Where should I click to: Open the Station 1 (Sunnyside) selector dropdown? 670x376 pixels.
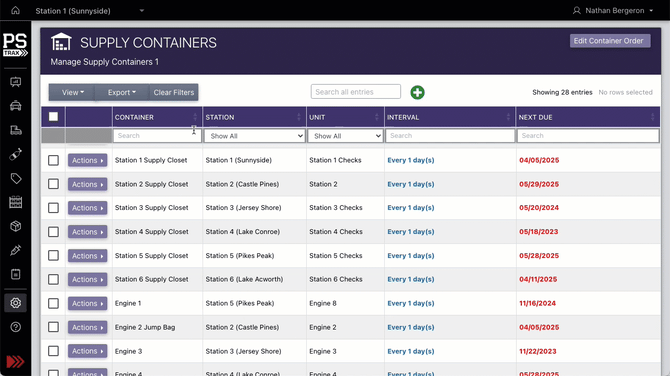pos(90,11)
